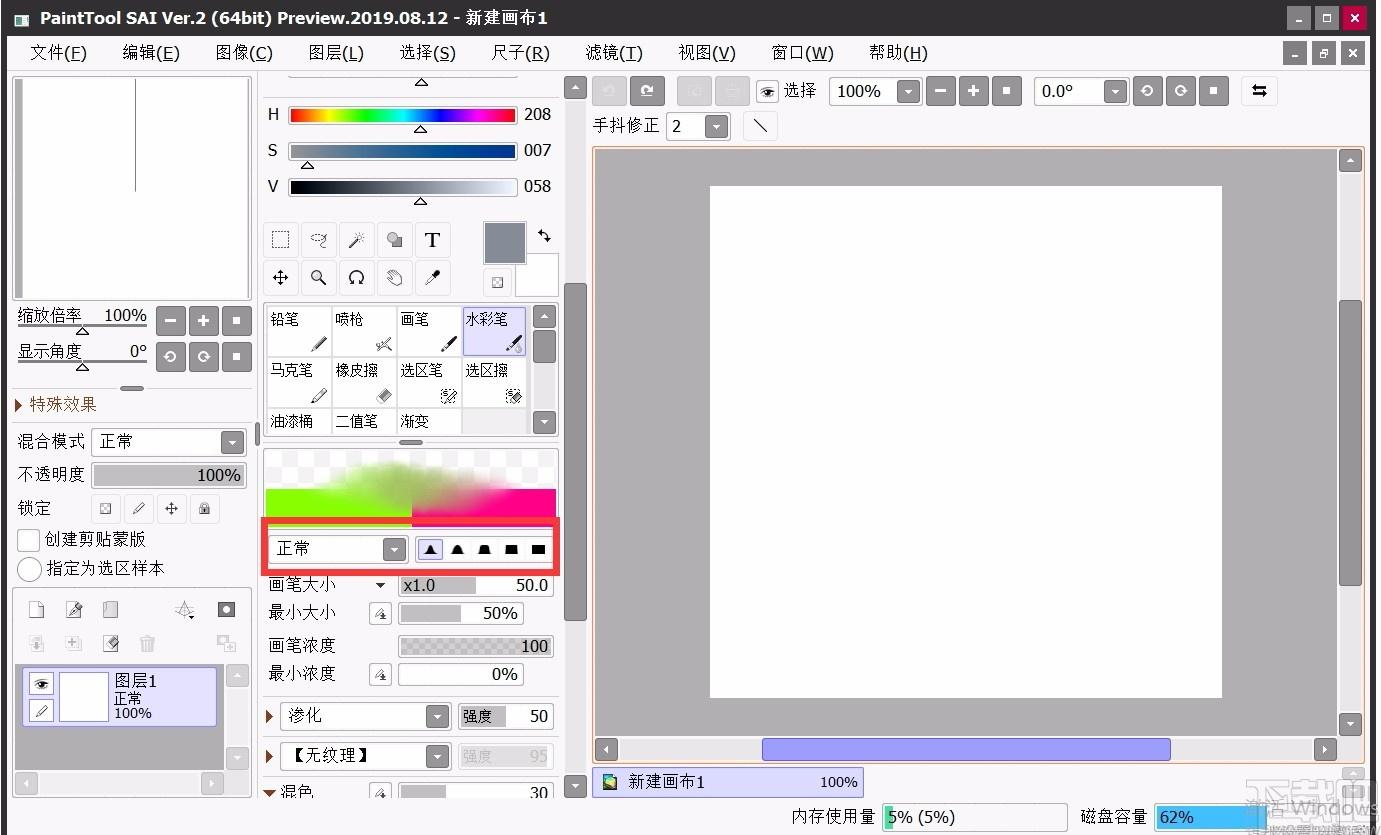Choose the 橡皮擦 eraser tool

point(364,382)
